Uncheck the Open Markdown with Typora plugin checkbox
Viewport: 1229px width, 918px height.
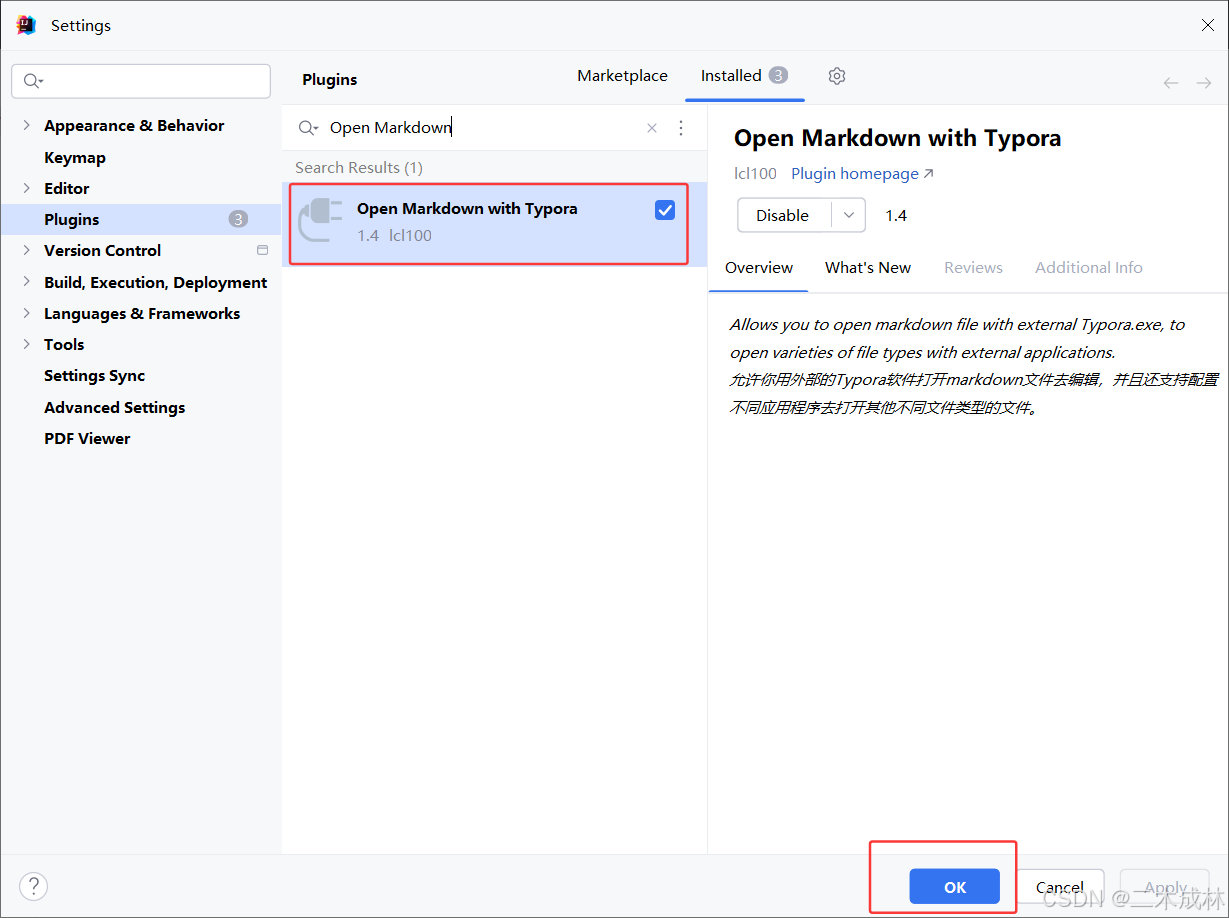[x=665, y=210]
